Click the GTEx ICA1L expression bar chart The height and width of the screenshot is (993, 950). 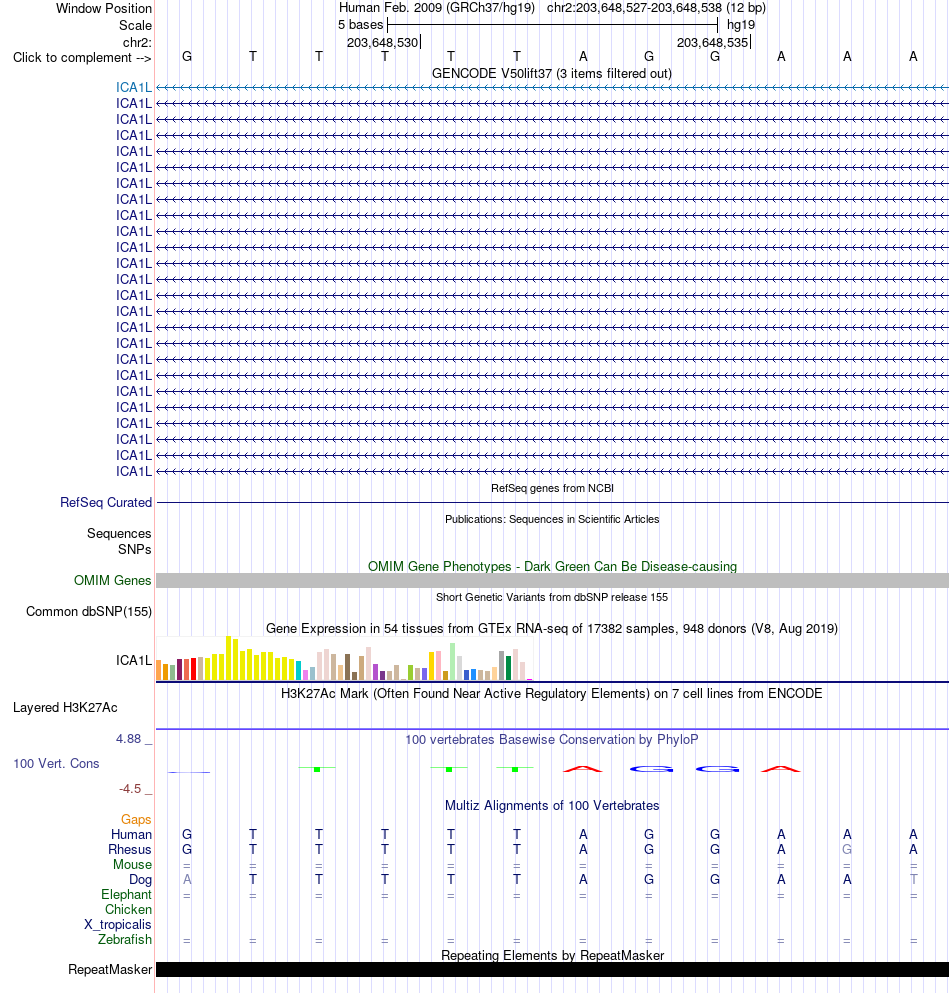coord(345,658)
